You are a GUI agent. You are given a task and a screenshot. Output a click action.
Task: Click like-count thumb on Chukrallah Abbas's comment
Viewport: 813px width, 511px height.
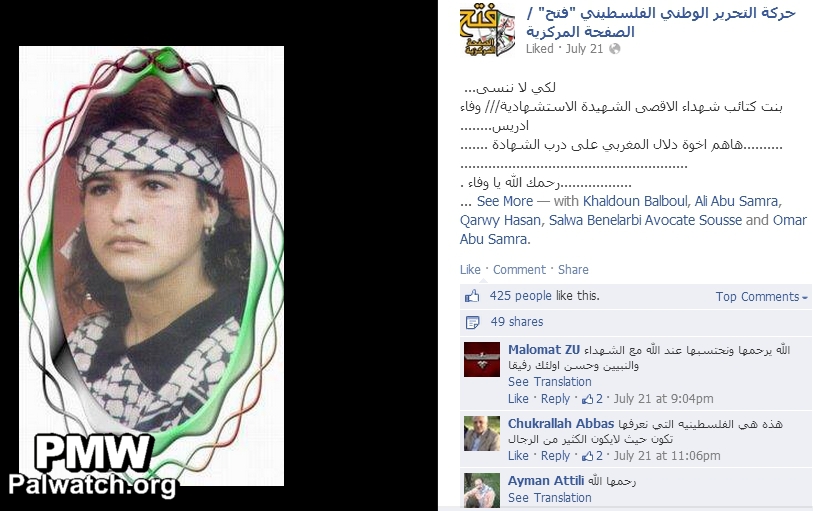point(587,456)
